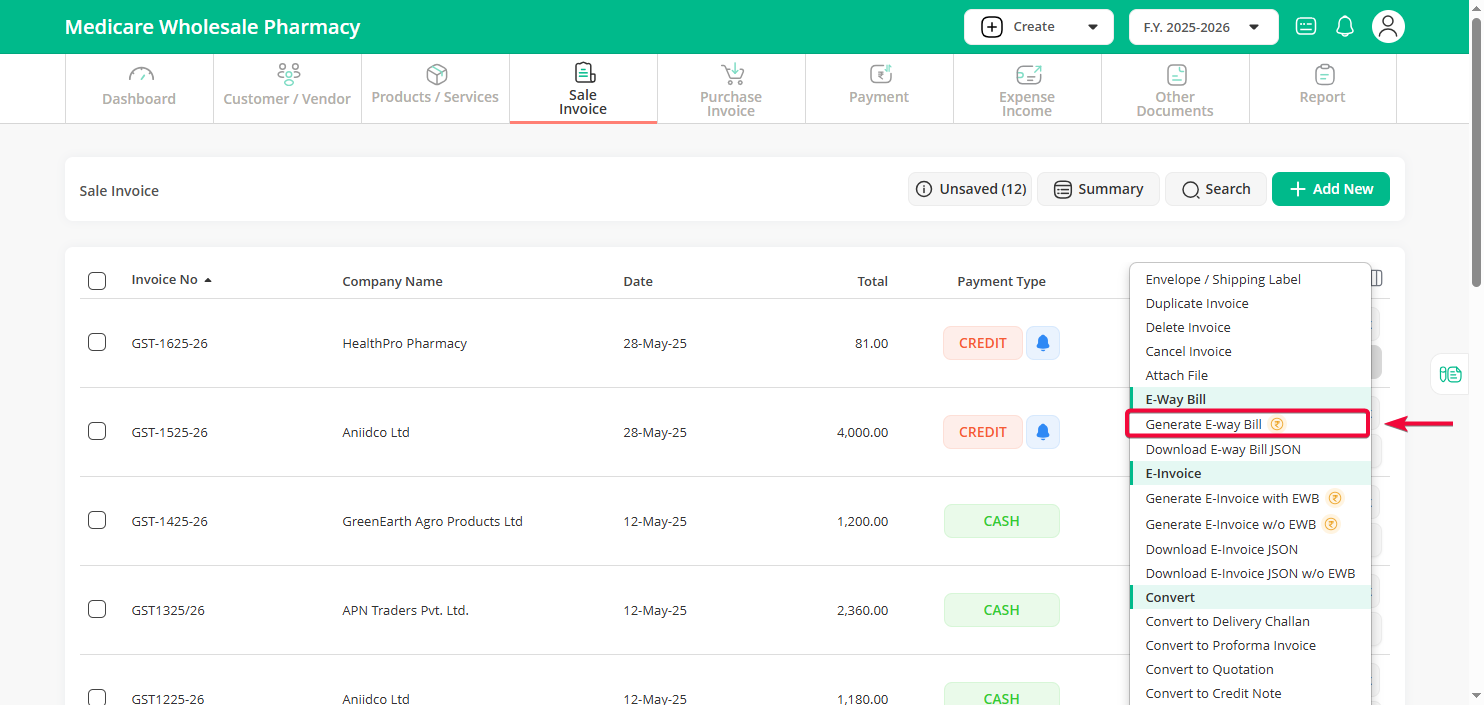The image size is (1484, 705).
Task: Select Delete Invoice menu item
Action: click(1250, 327)
